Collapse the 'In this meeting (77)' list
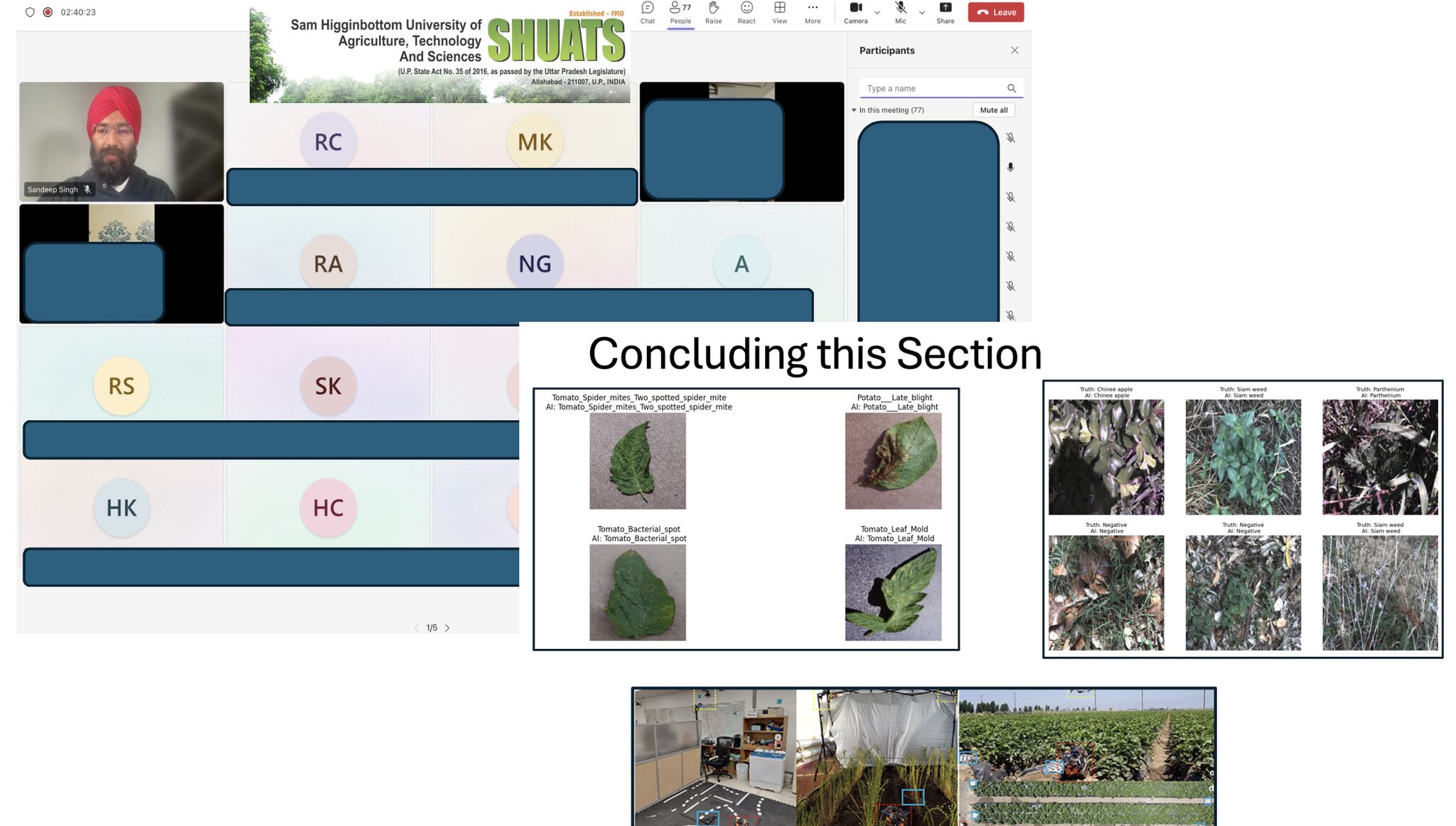 854,110
